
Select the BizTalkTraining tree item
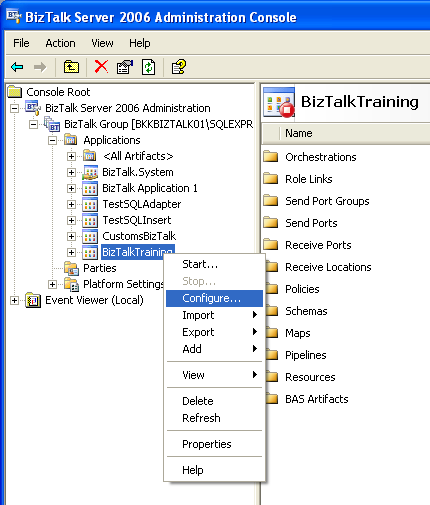click(x=138, y=252)
